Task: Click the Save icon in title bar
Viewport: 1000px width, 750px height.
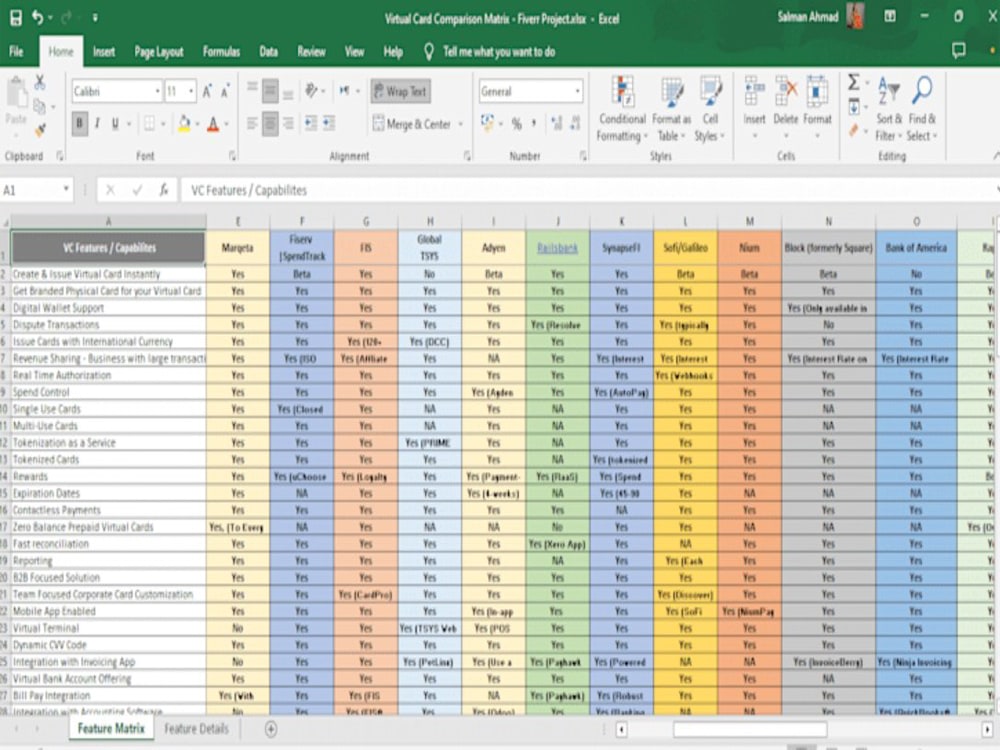Action: click(16, 18)
